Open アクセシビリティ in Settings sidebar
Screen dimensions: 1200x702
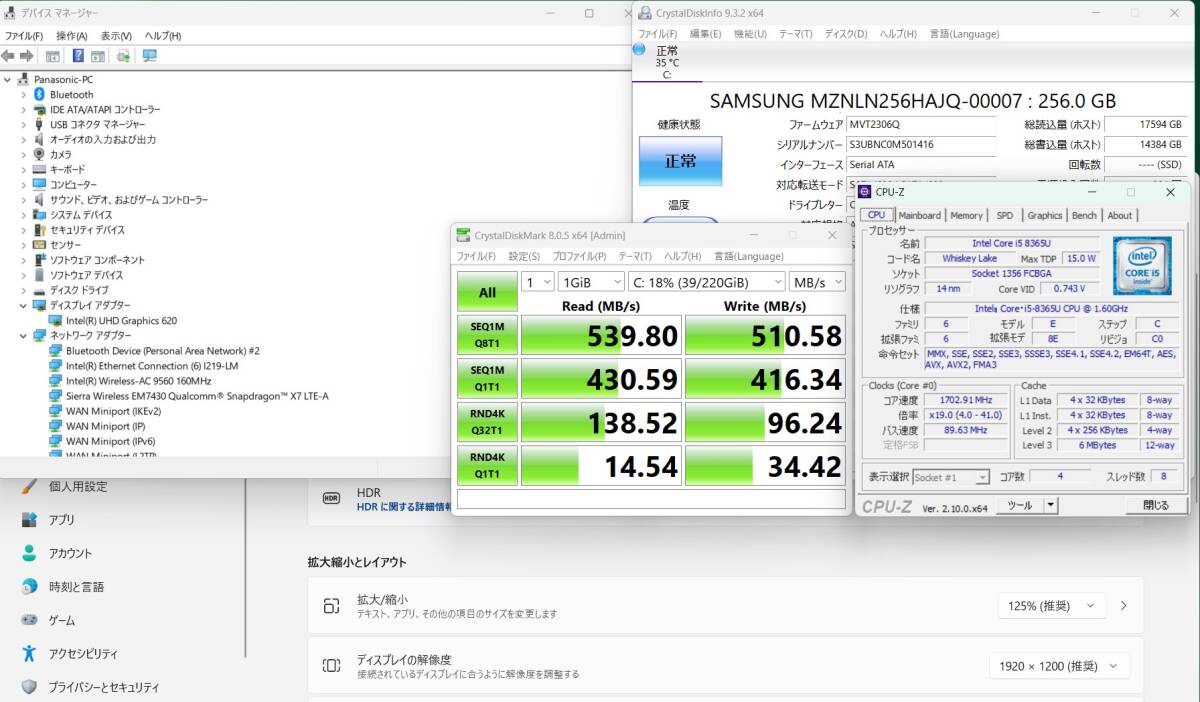pos(83,654)
